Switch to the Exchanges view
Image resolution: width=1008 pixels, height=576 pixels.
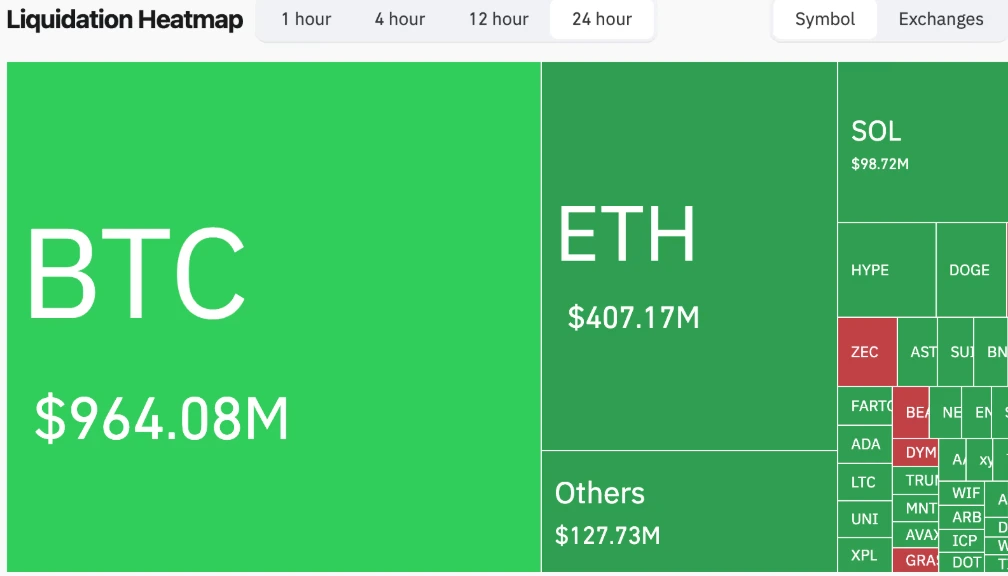(941, 19)
